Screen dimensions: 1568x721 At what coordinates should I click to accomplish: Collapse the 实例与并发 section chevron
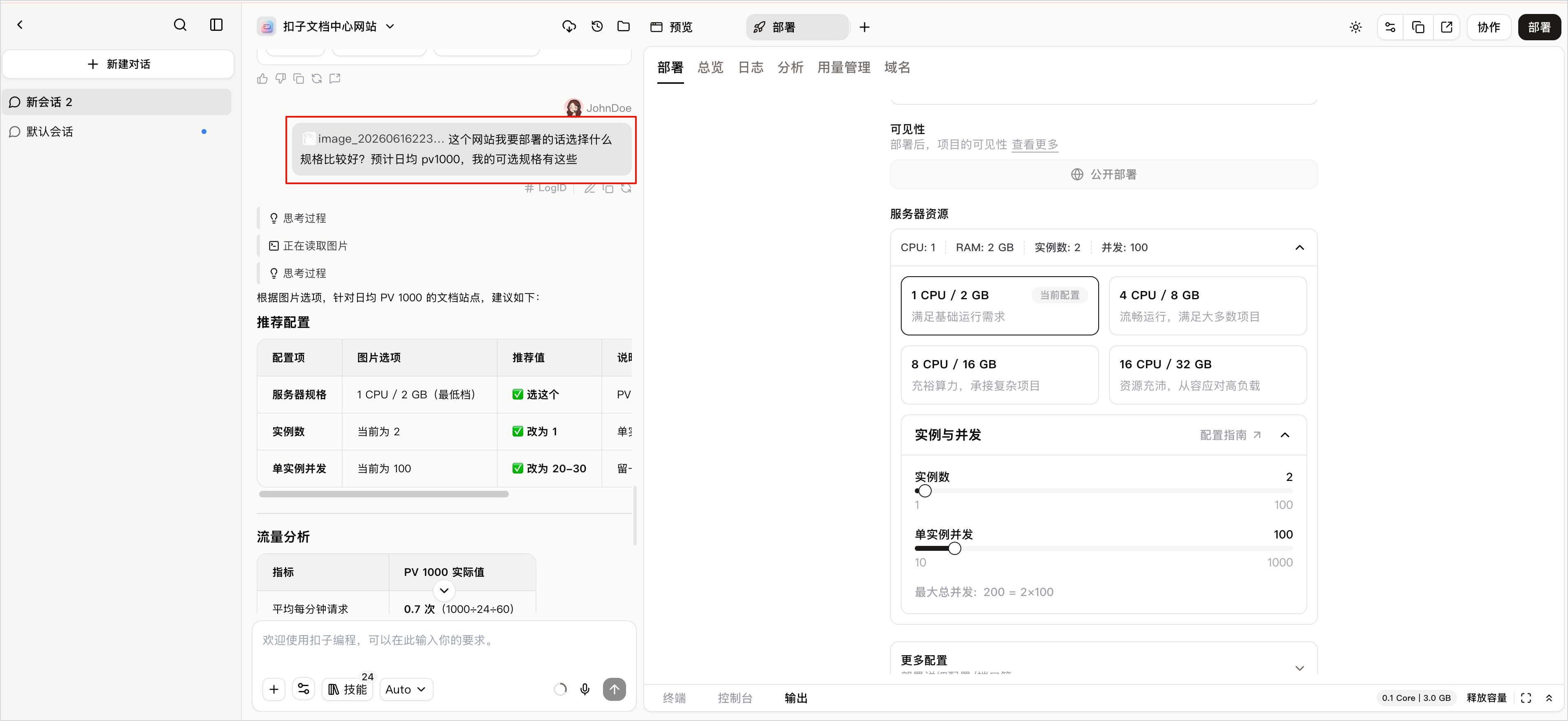click(x=1285, y=435)
